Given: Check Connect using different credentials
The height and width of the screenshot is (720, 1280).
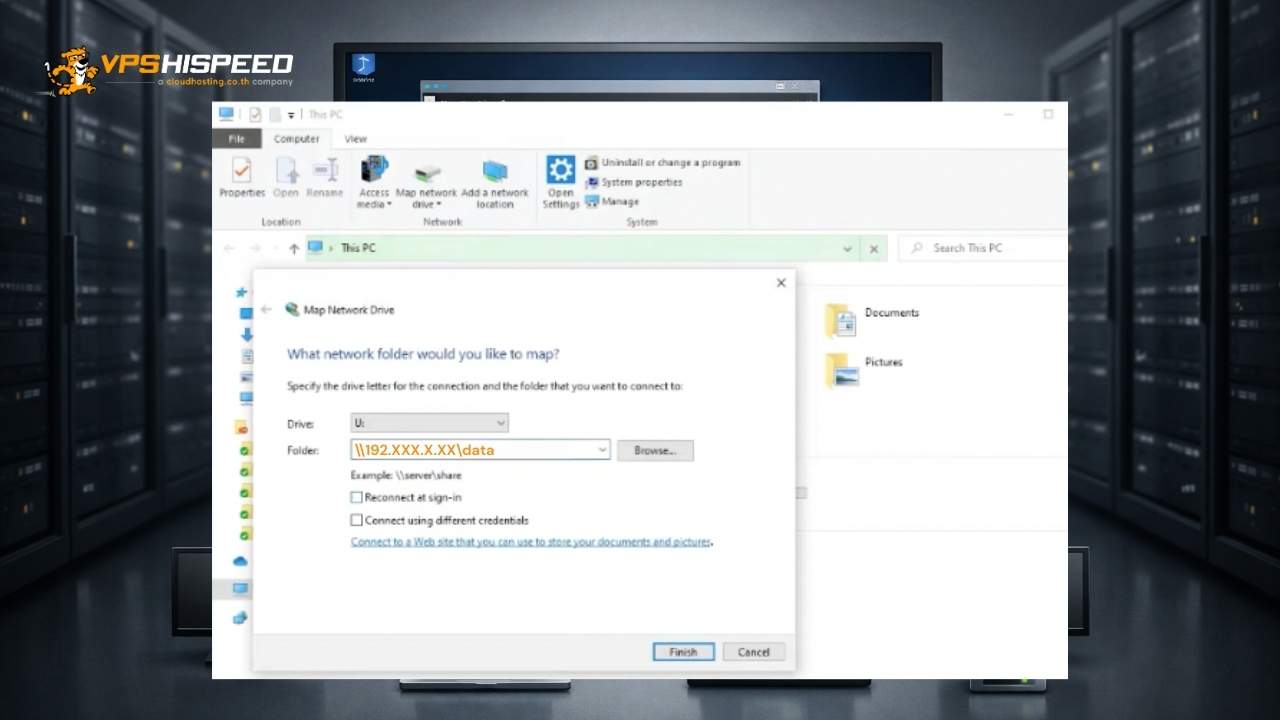Looking at the screenshot, I should 356,519.
